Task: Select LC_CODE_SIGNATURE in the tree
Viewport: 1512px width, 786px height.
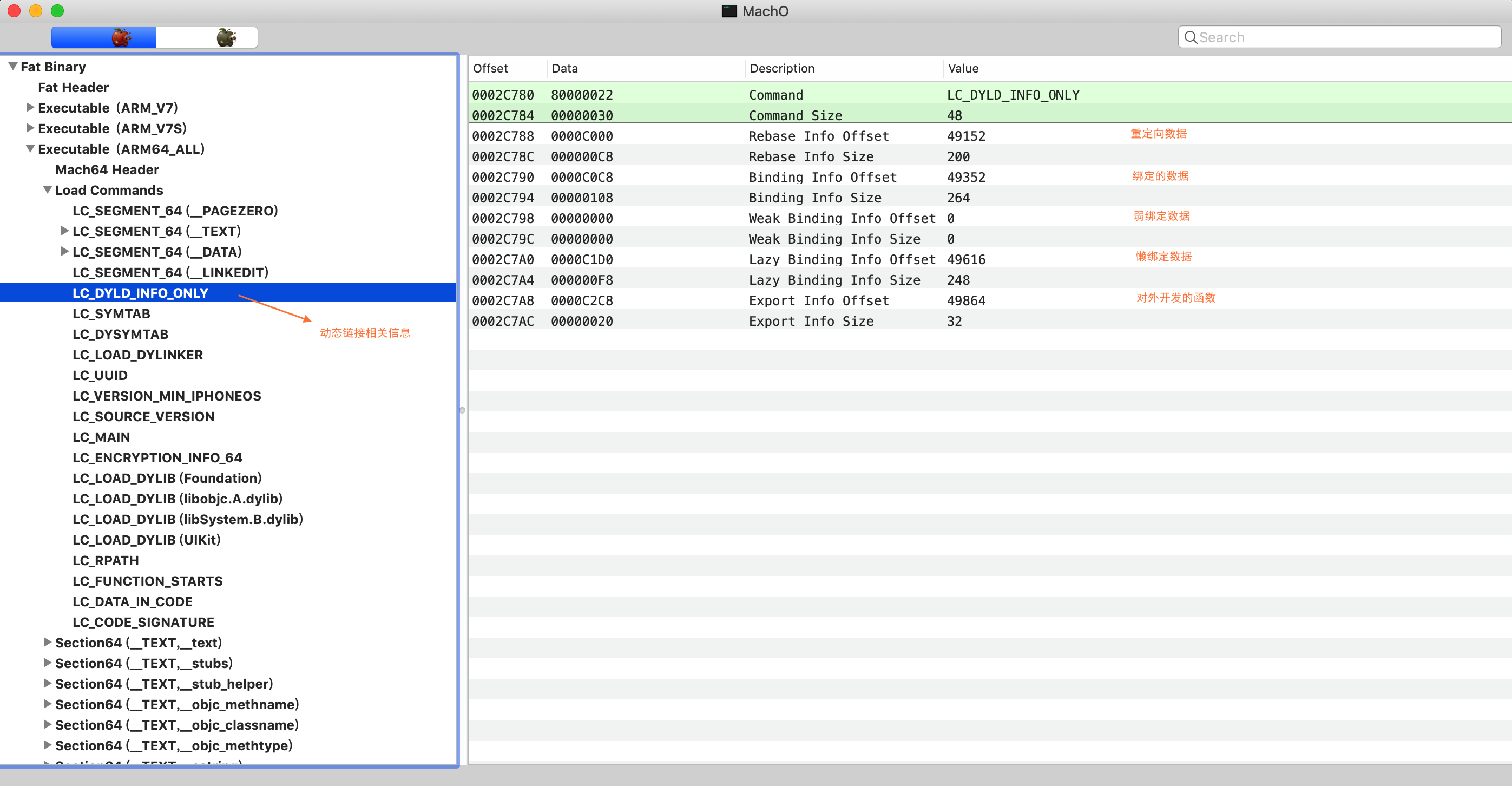Action: (x=143, y=621)
